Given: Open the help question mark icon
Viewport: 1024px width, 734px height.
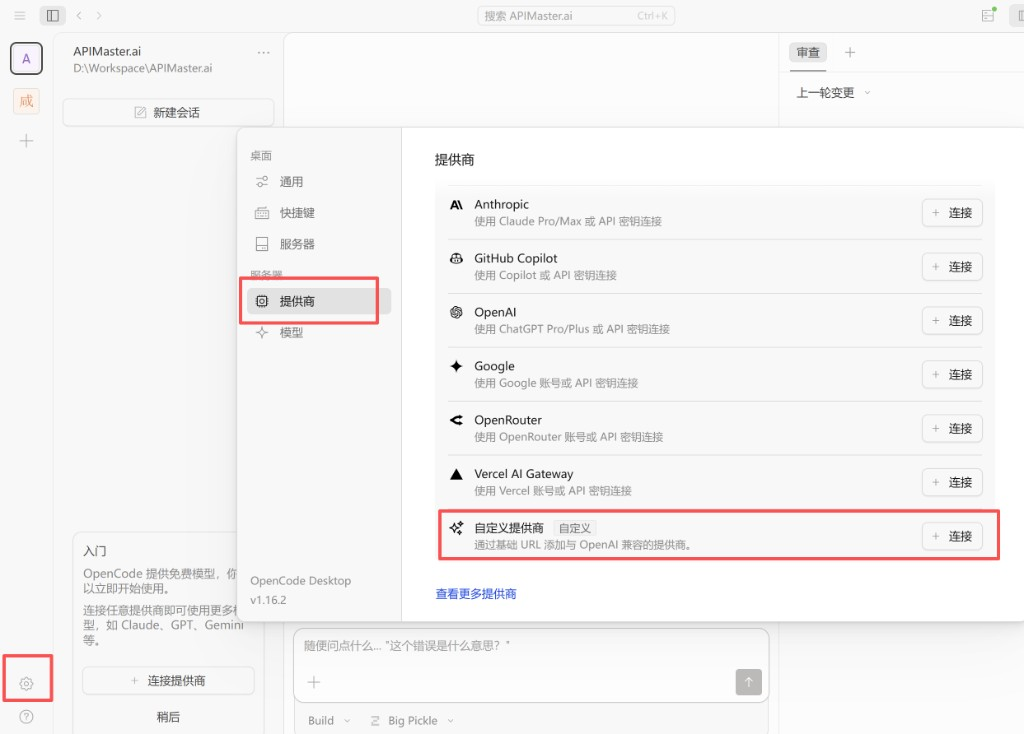Looking at the screenshot, I should coord(26,716).
